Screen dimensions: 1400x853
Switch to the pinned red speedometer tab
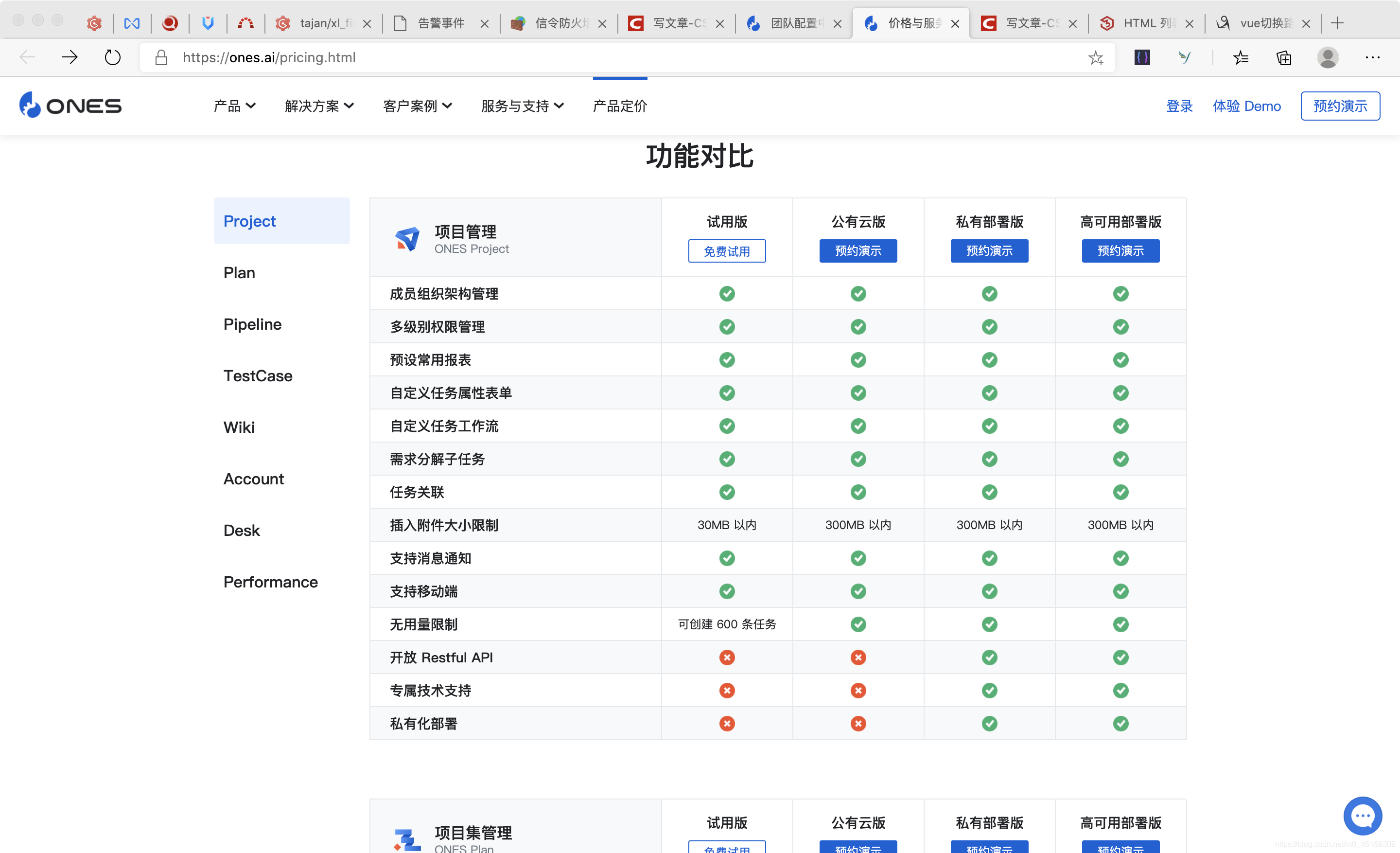[x=245, y=23]
